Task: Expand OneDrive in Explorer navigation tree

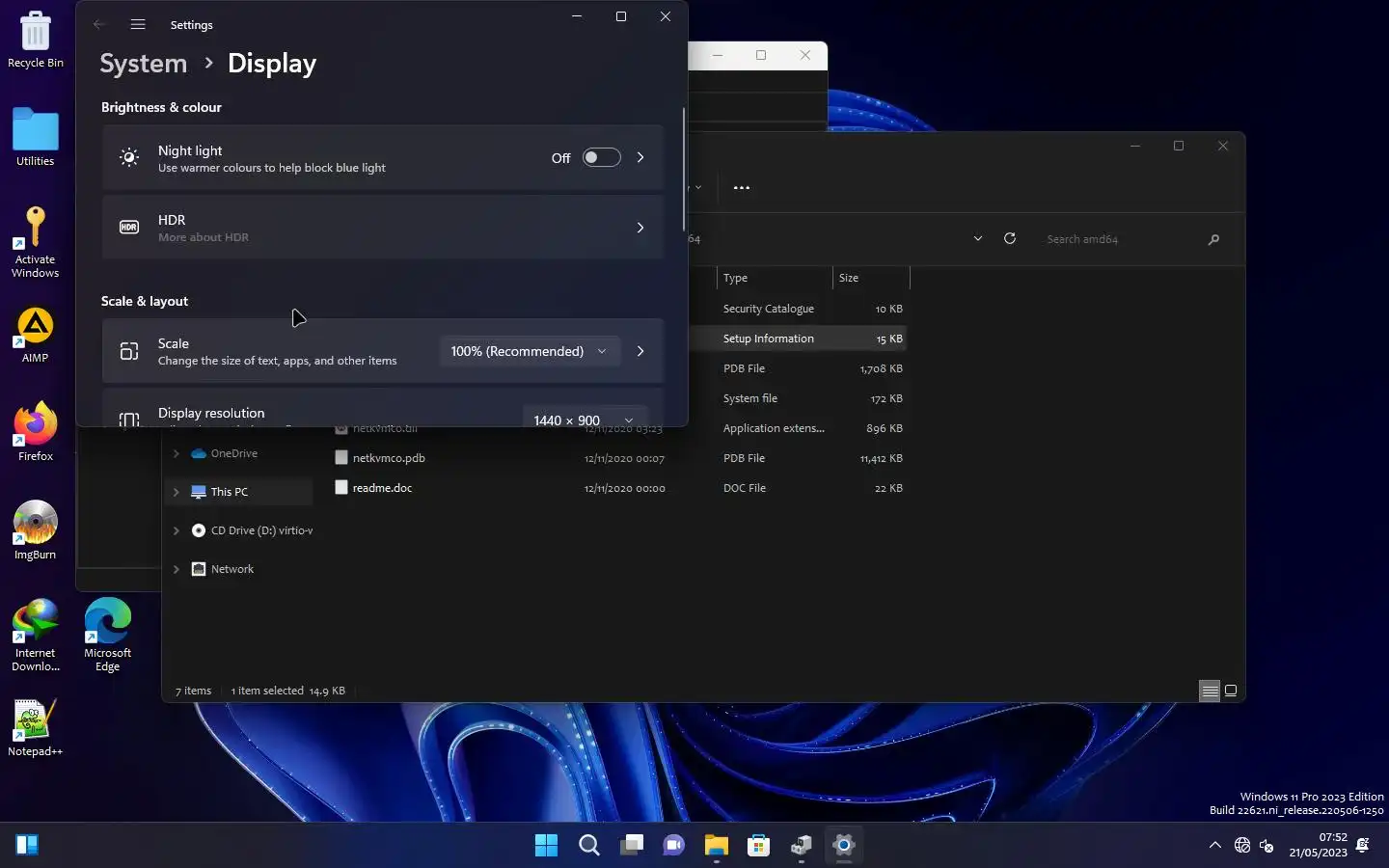Action: (176, 453)
